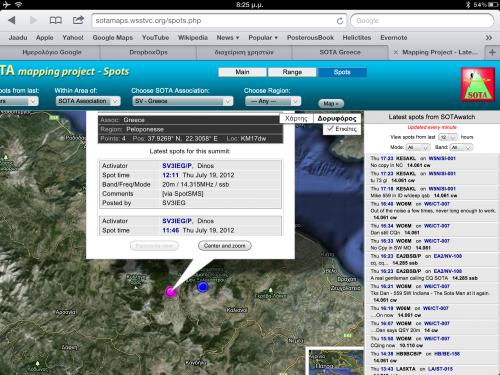Open summit link in the No Cpy in SW MO spot

pyautogui.click(x=437, y=241)
